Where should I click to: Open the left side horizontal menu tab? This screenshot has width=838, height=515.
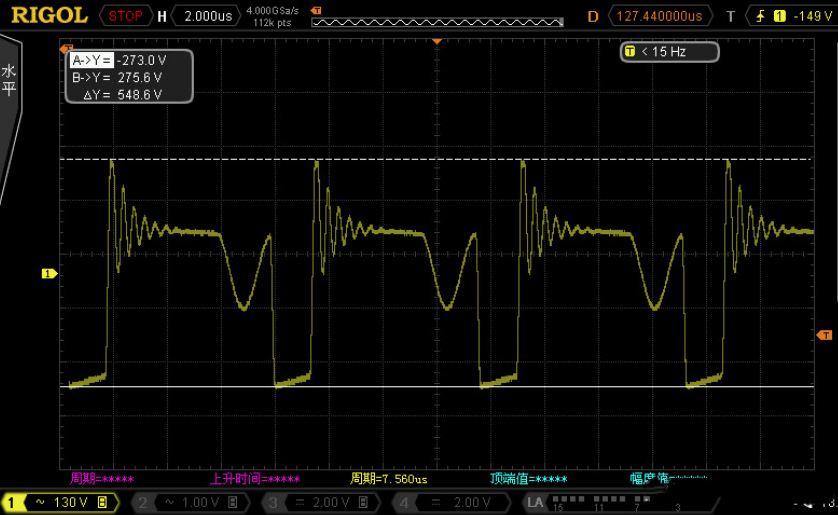[9, 81]
